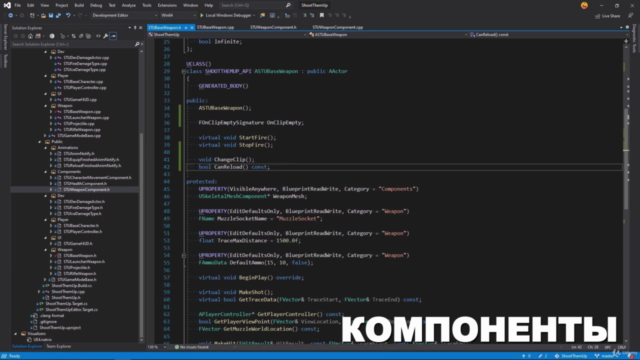The image size is (640, 360).
Task: Collapse the Public folder in tree
Action: pyautogui.click(x=40, y=142)
